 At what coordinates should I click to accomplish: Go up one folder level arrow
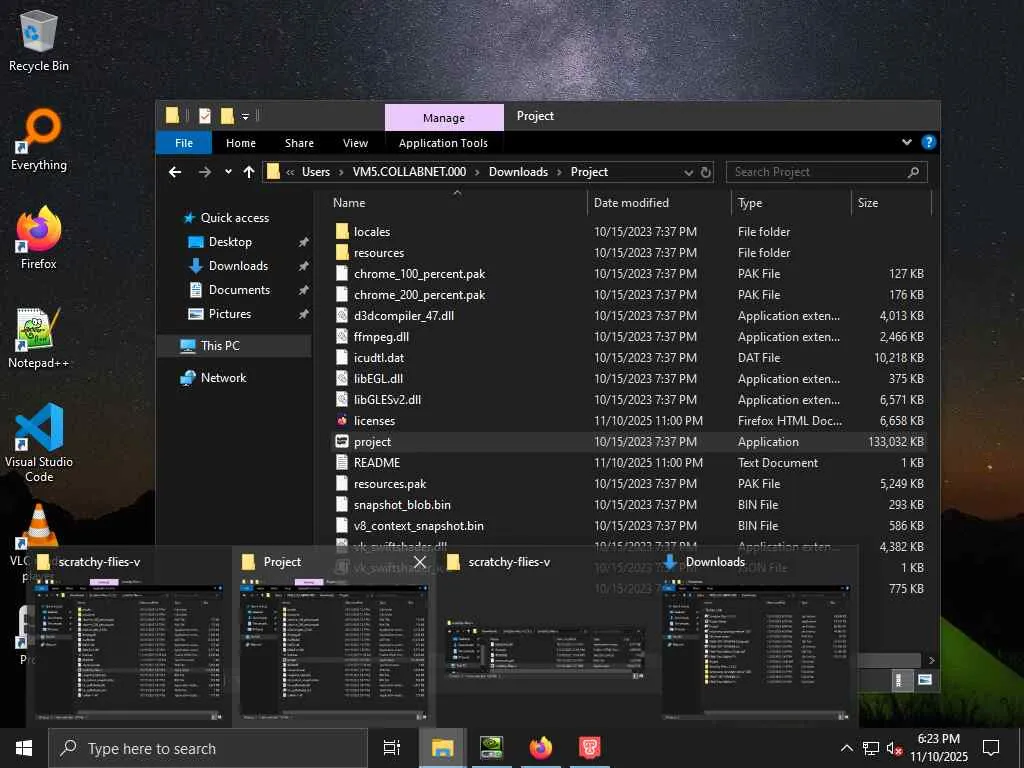pyautogui.click(x=249, y=172)
